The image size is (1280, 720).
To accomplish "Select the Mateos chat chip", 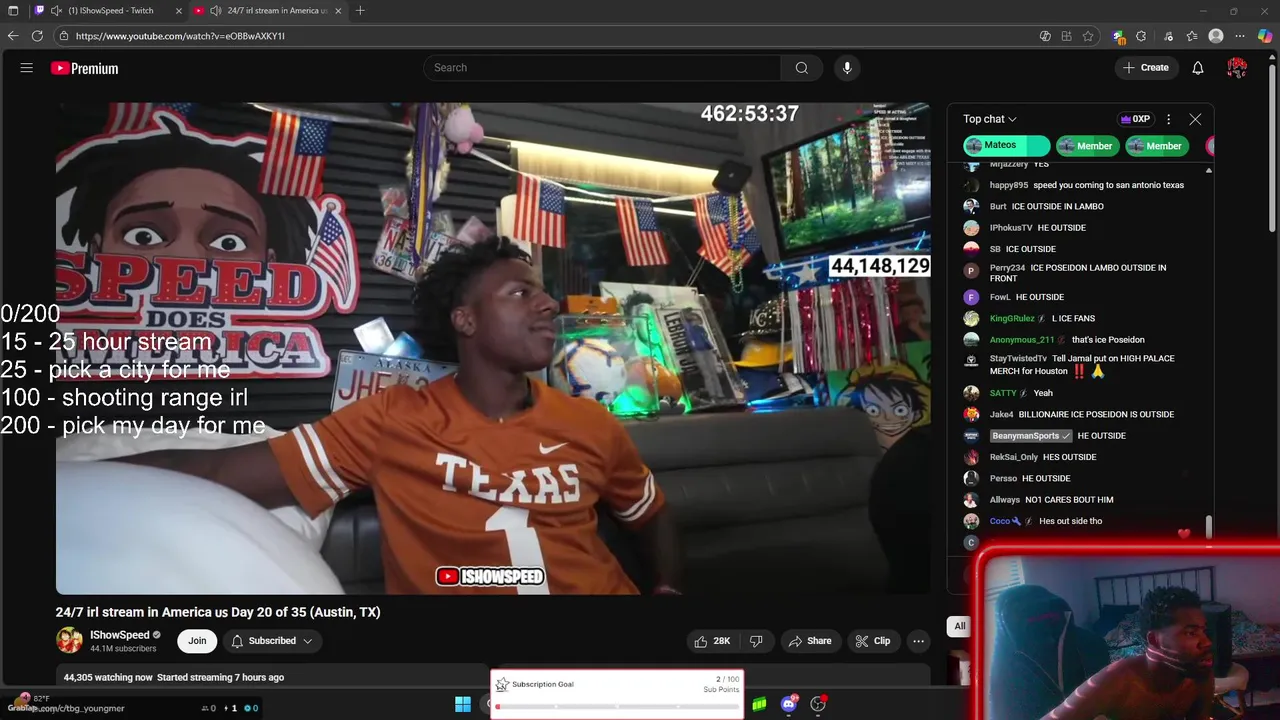I will pos(1006,146).
